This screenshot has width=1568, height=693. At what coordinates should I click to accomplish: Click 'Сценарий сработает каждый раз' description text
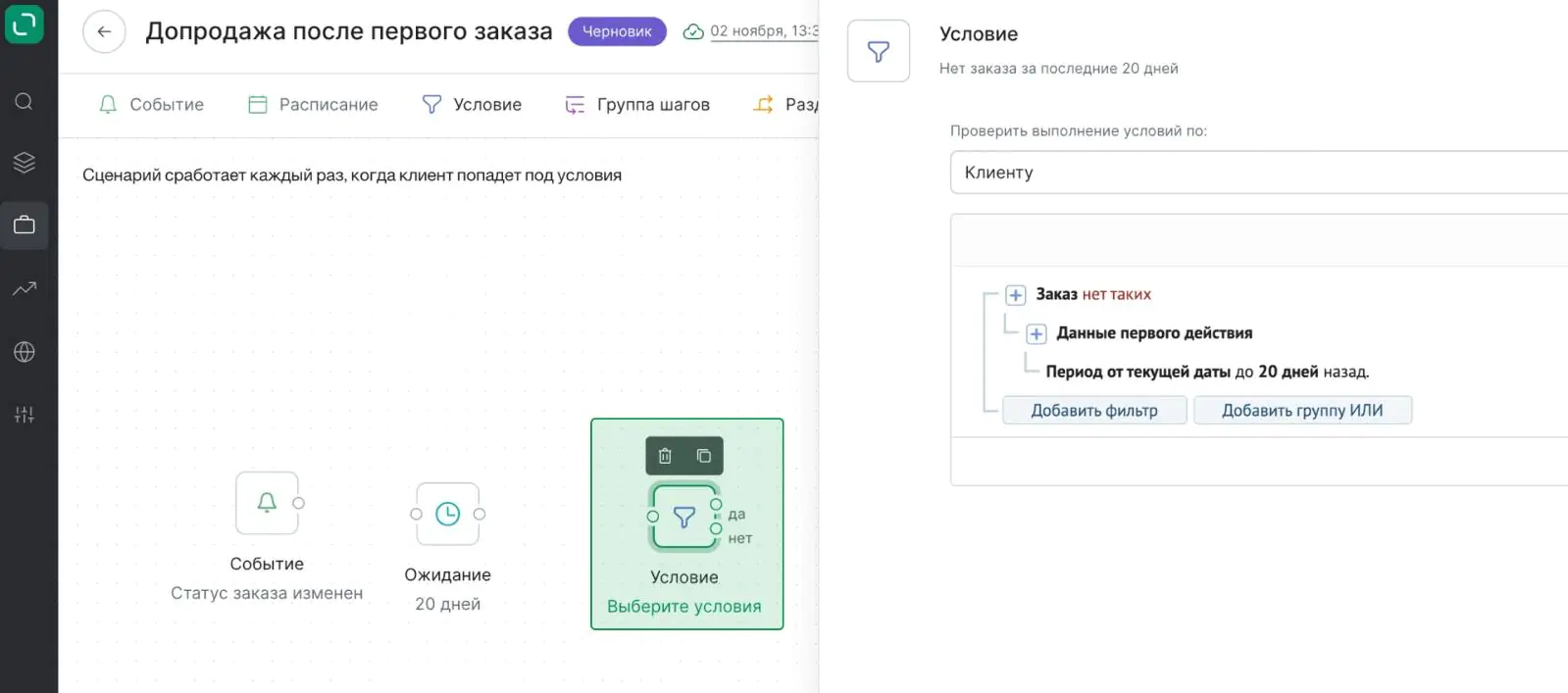click(x=352, y=175)
